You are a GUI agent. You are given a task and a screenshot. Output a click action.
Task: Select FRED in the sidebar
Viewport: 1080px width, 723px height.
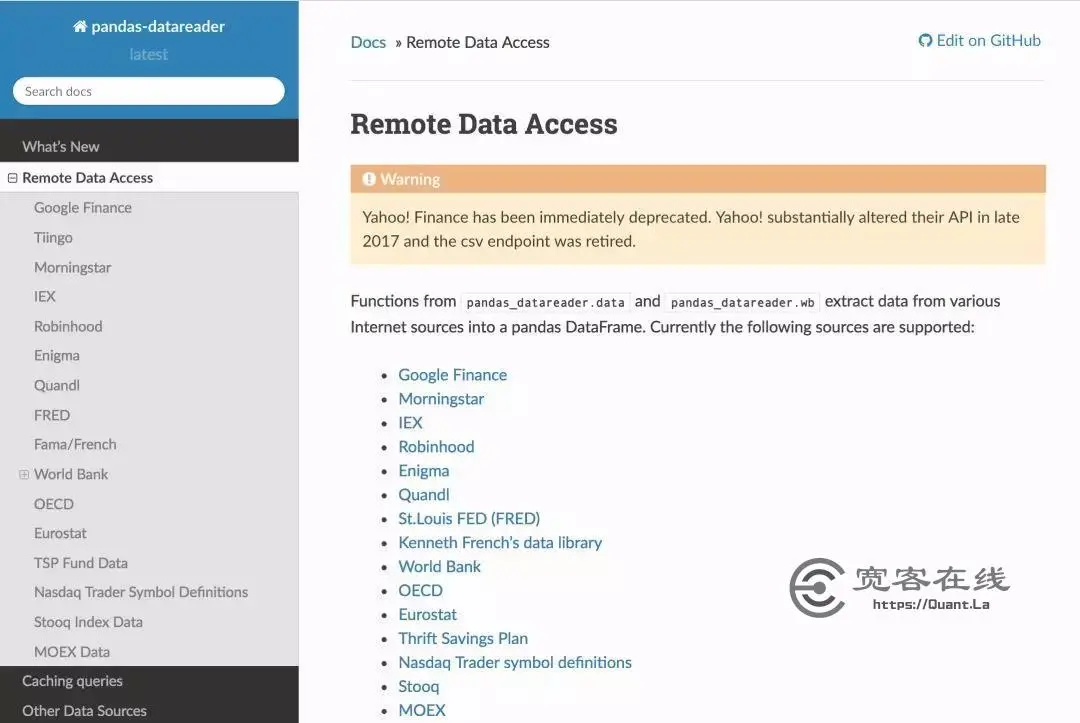[52, 415]
